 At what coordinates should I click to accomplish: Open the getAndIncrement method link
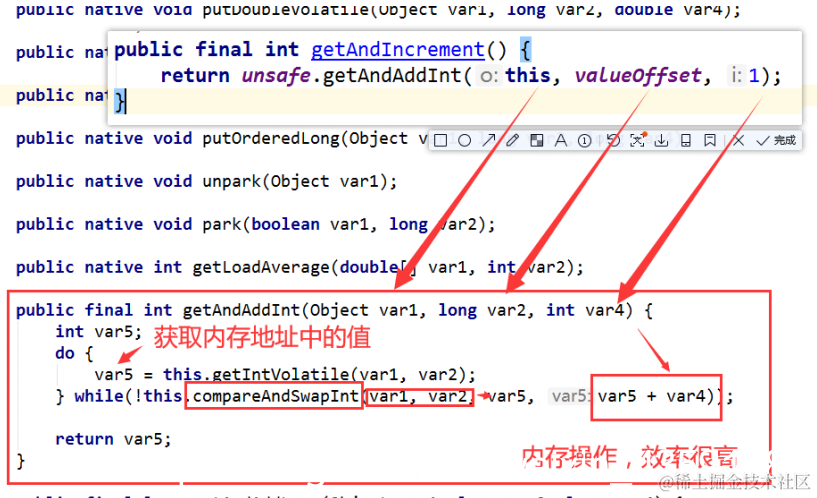[x=398, y=49]
